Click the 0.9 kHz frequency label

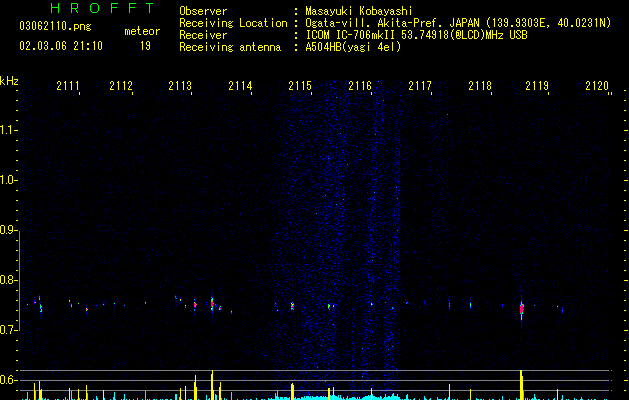[7, 230]
